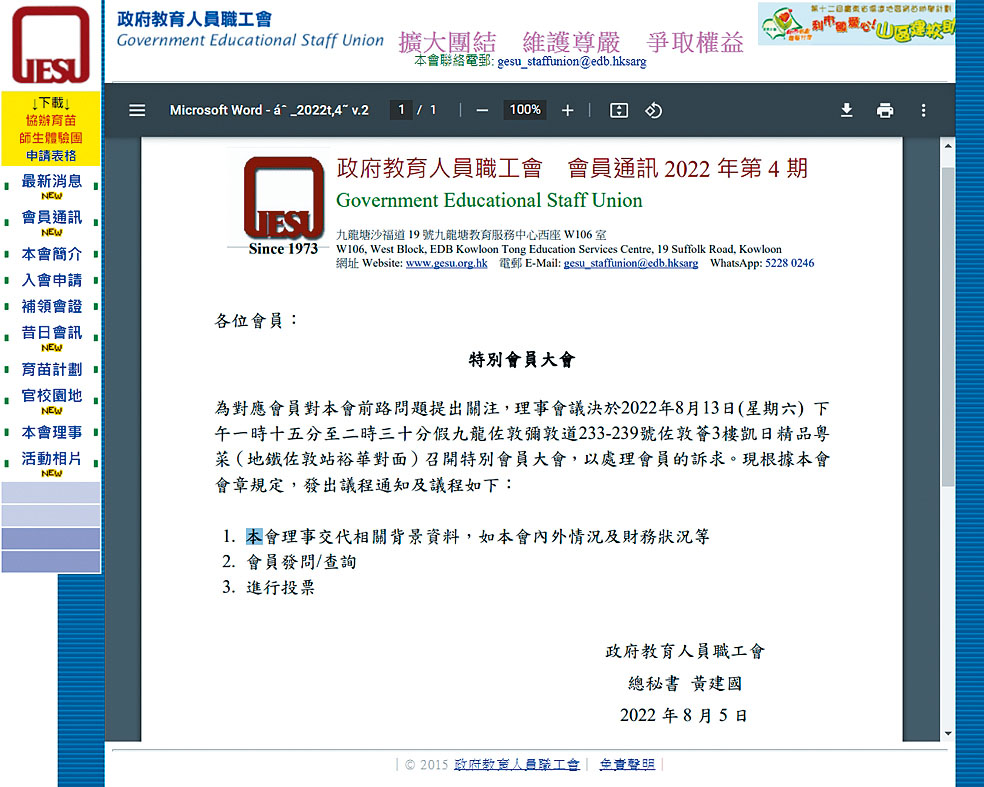Screen dimensions: 984x787
Task: Click agenda item 會員發問/查詢
Action: [302, 562]
